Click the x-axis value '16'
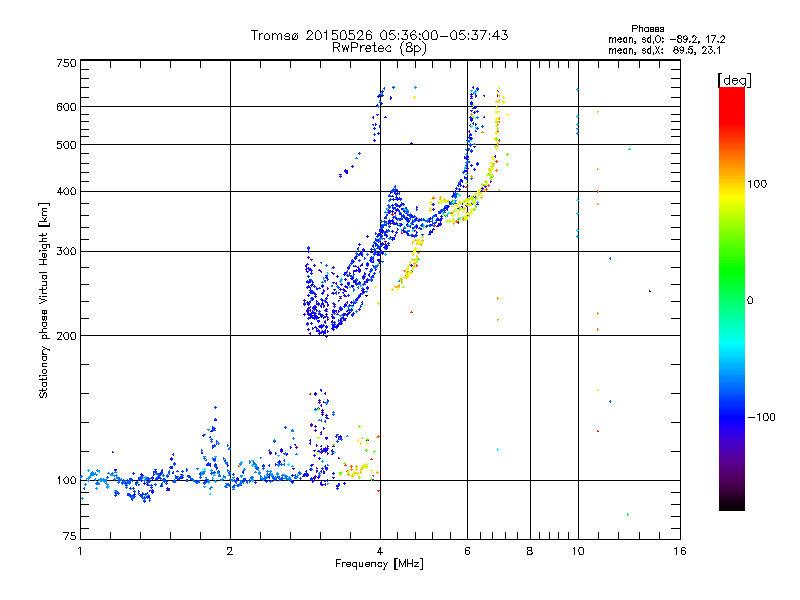800x600 pixels. pyautogui.click(x=680, y=551)
